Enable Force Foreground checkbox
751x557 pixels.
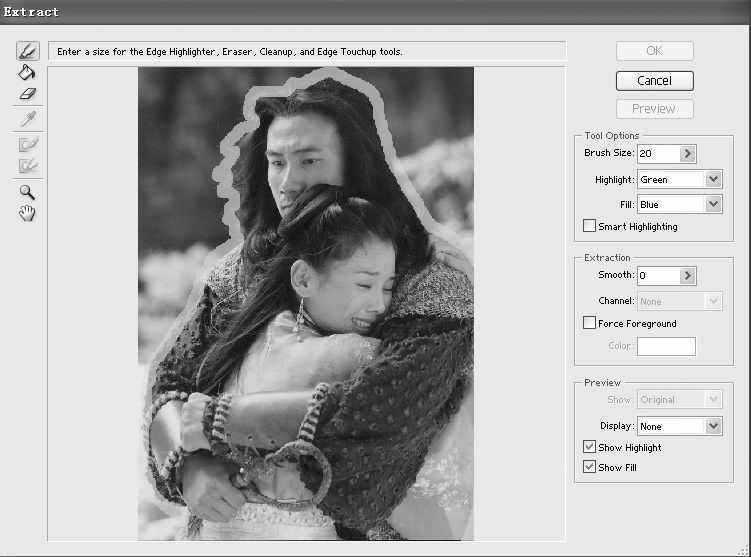click(590, 324)
